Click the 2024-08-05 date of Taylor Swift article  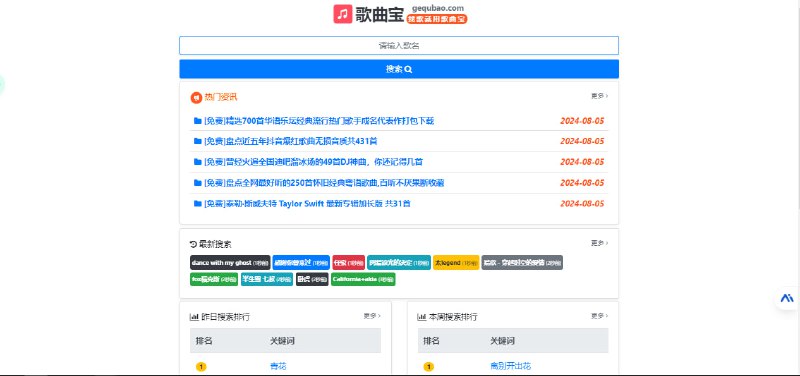582,204
